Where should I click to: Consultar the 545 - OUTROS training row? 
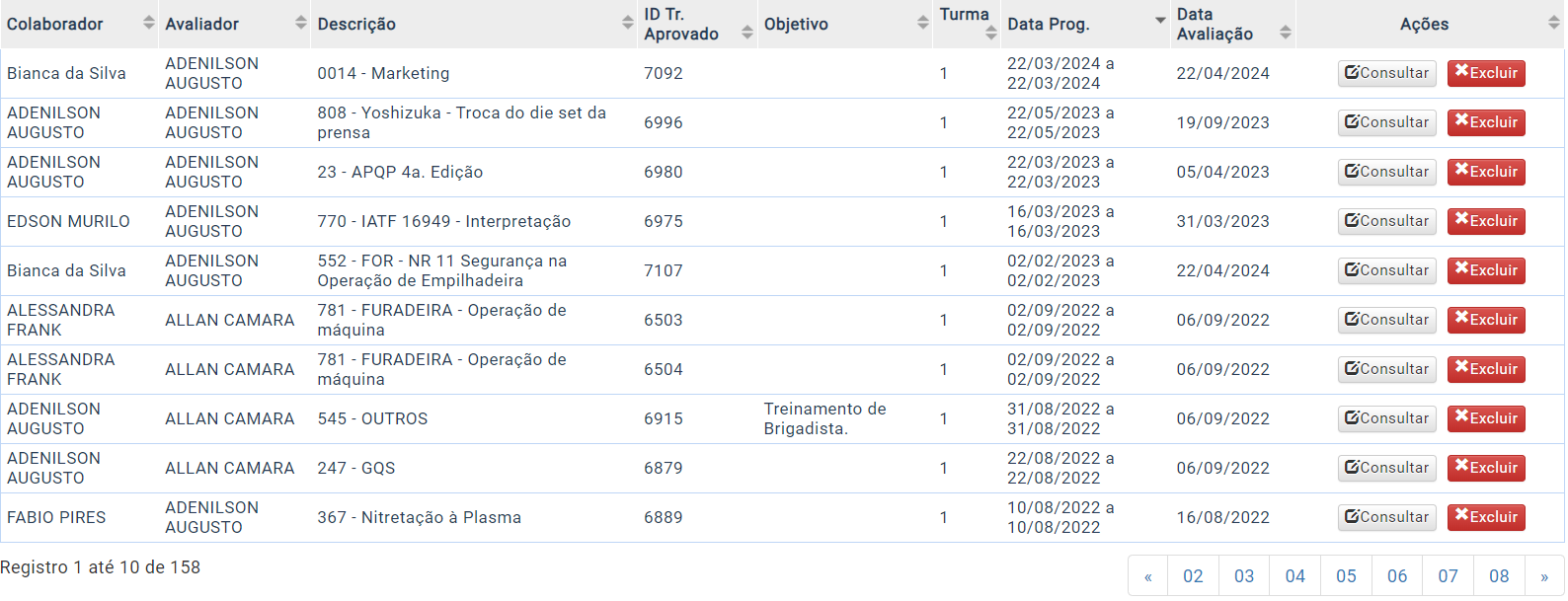pyautogui.click(x=1387, y=418)
